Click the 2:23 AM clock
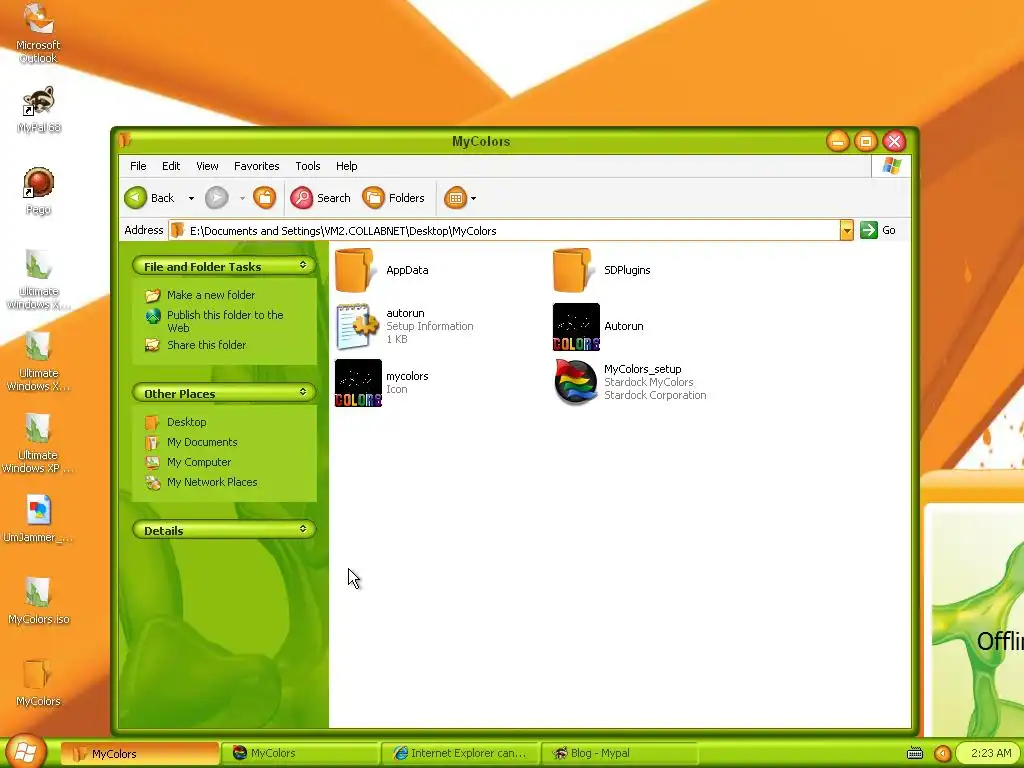1024x768 pixels. (x=991, y=753)
